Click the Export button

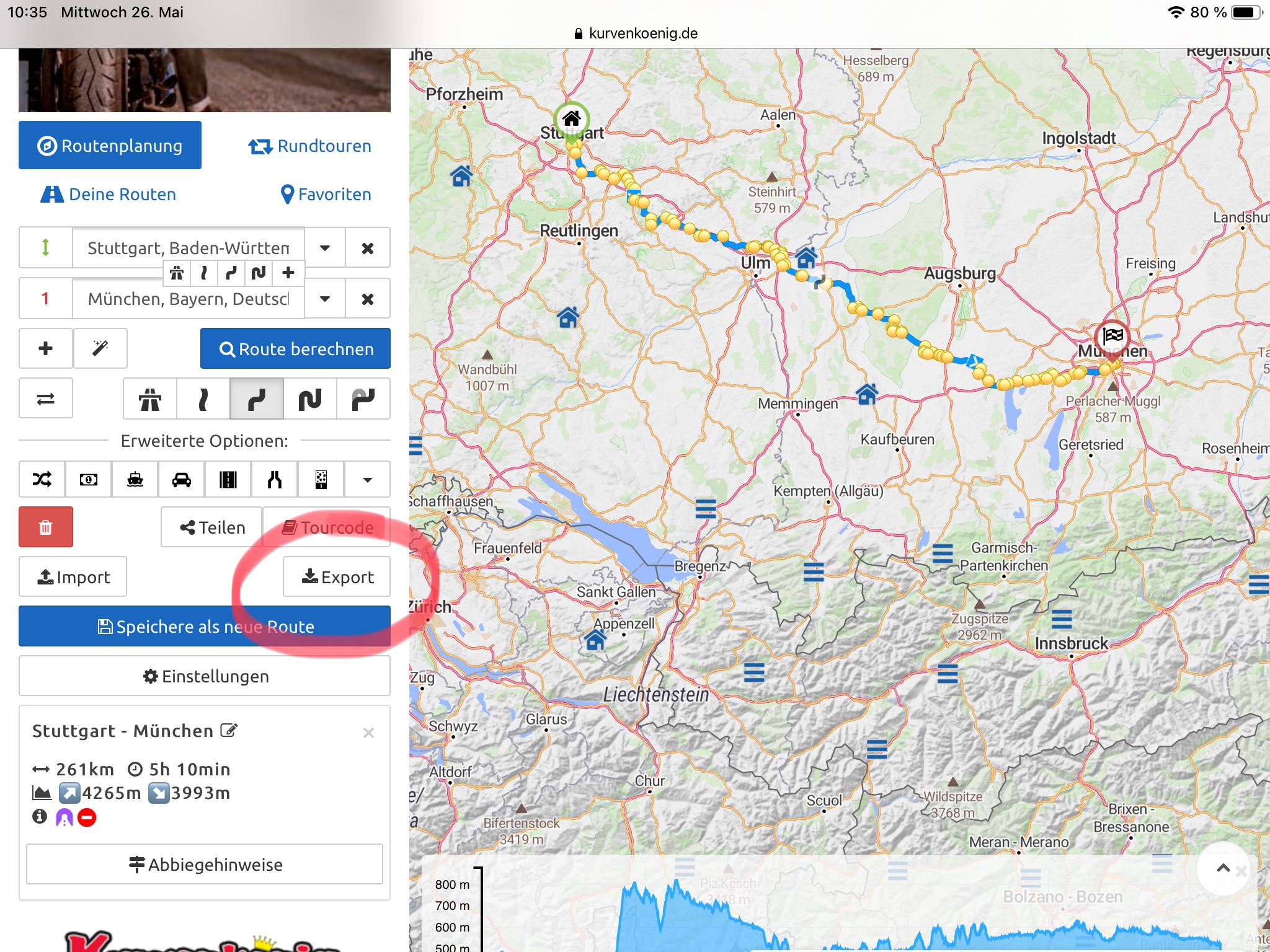pyautogui.click(x=337, y=577)
